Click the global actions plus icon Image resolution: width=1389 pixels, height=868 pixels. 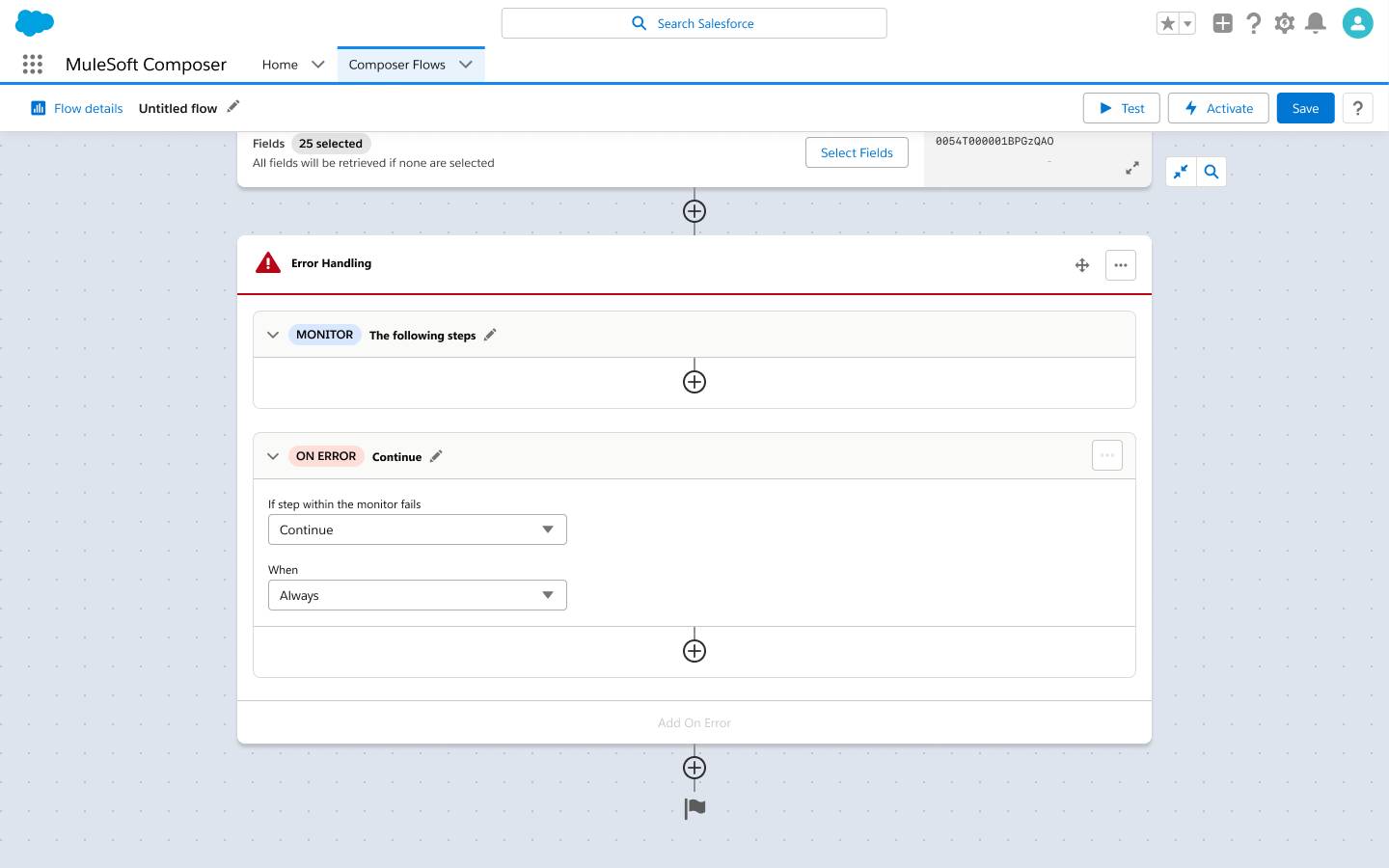pos(1223,23)
